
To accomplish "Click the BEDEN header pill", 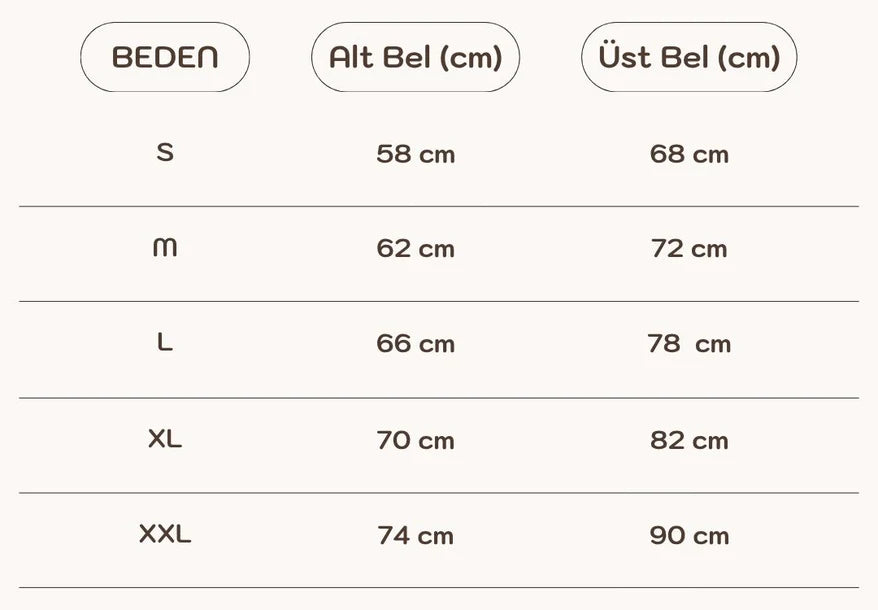I will (x=165, y=57).
